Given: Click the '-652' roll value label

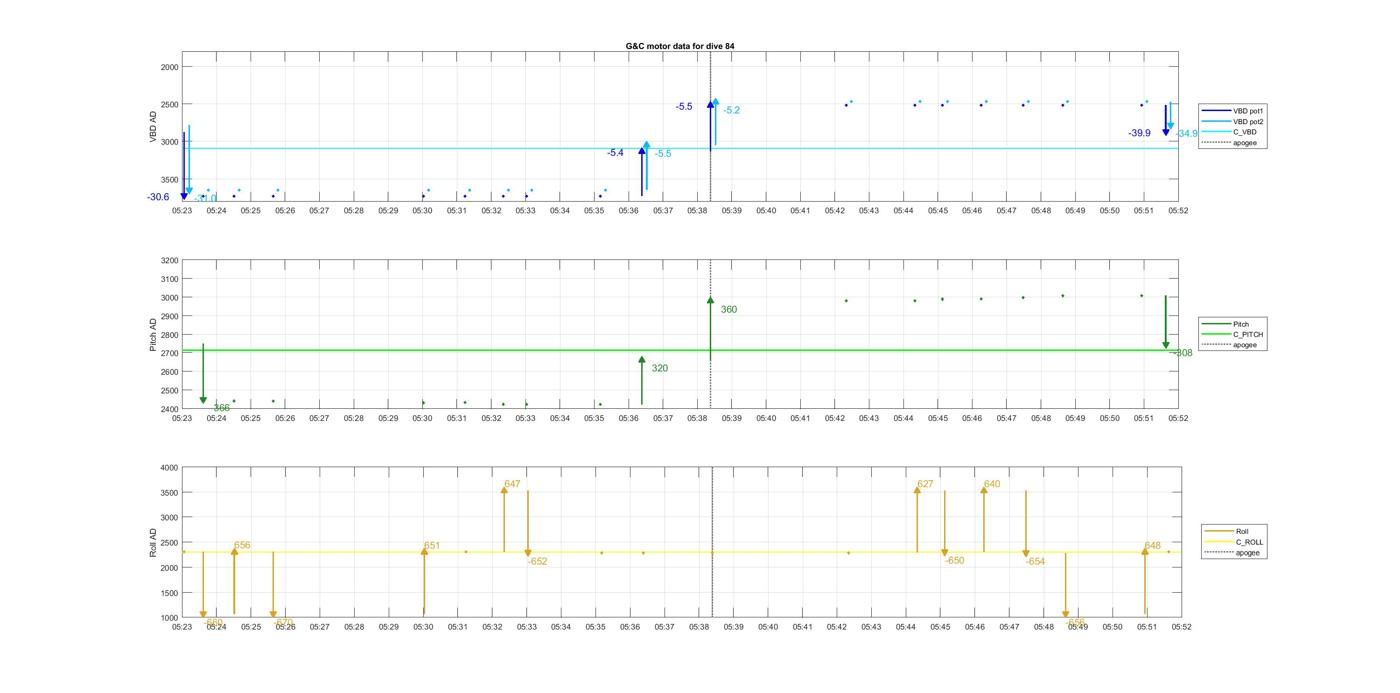Looking at the screenshot, I should pos(538,562).
